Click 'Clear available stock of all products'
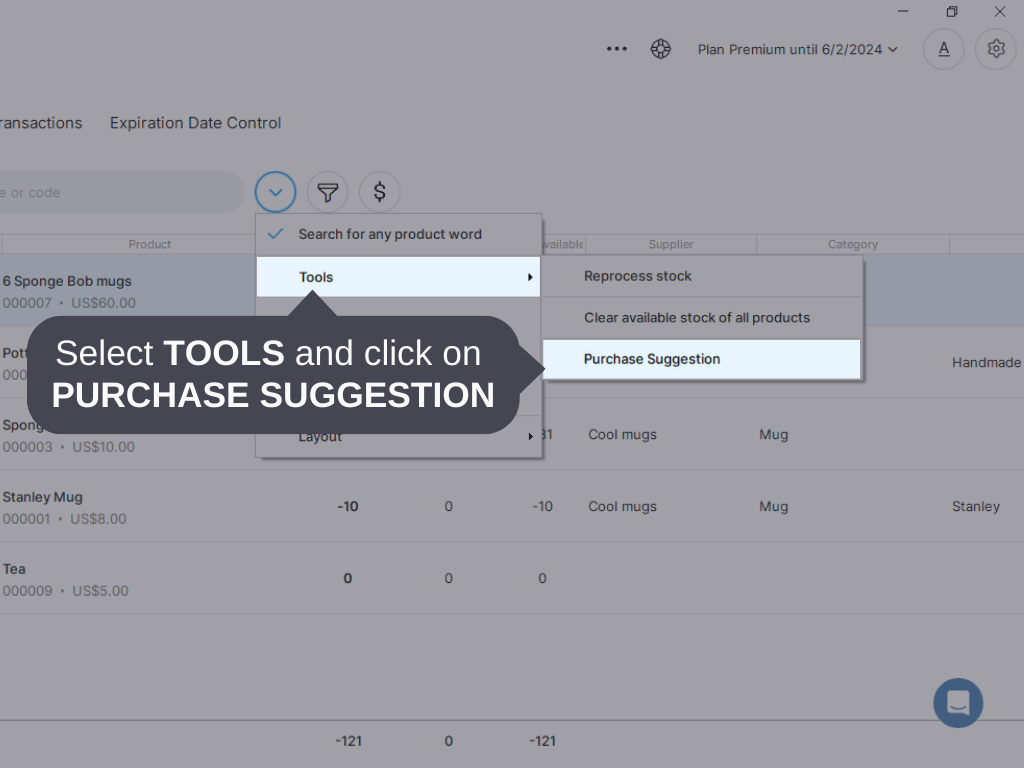This screenshot has width=1024, height=768. (x=697, y=318)
